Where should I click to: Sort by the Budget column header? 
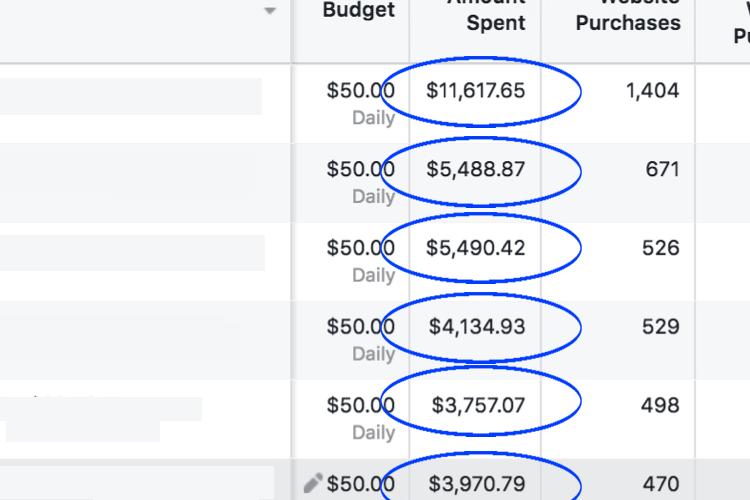click(359, 12)
